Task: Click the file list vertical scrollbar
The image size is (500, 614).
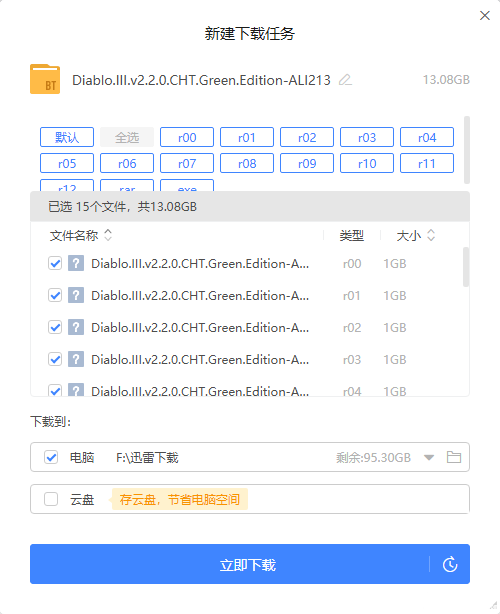Action: coord(466,267)
